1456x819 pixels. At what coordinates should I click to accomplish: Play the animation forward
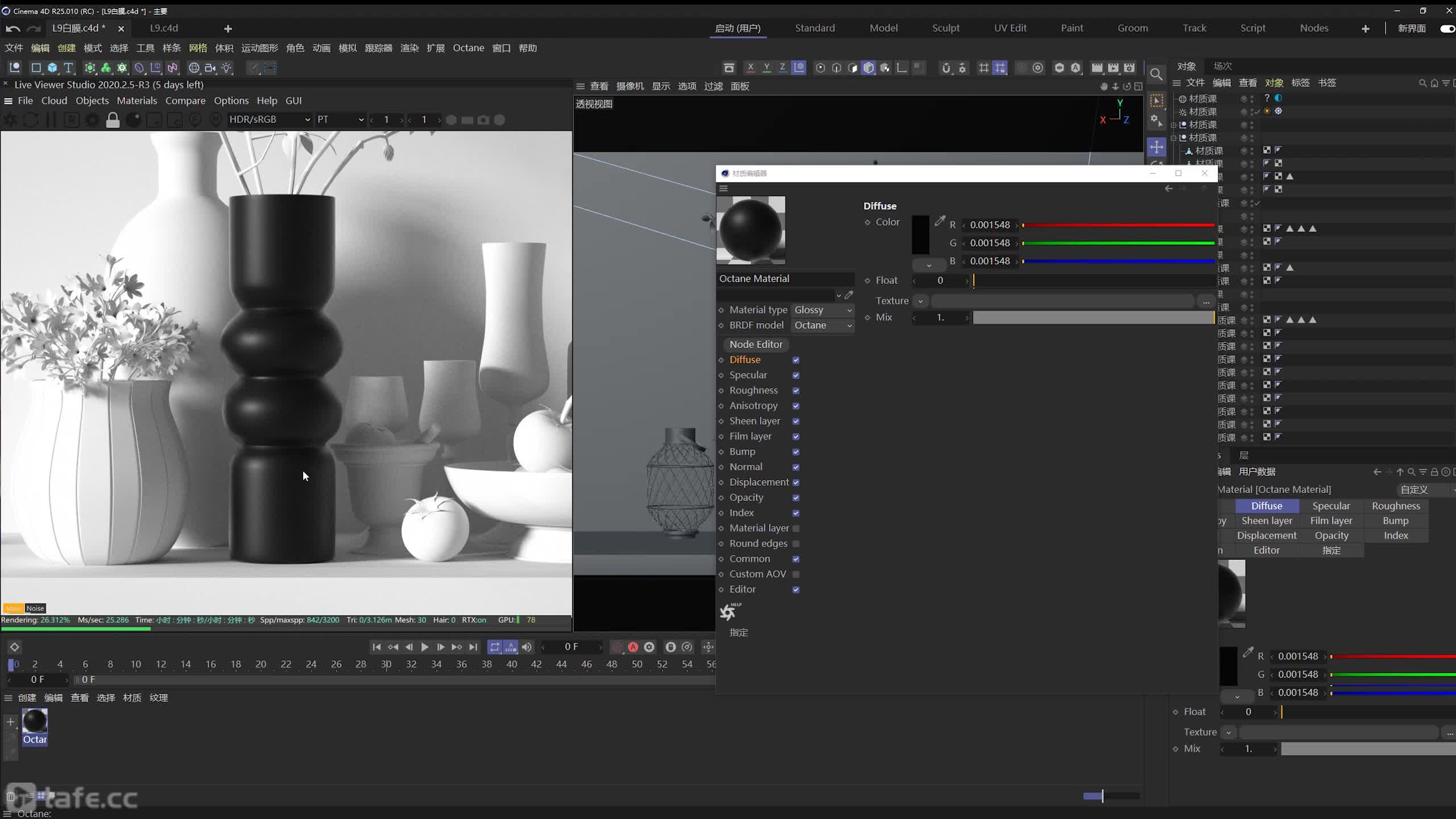tap(424, 647)
